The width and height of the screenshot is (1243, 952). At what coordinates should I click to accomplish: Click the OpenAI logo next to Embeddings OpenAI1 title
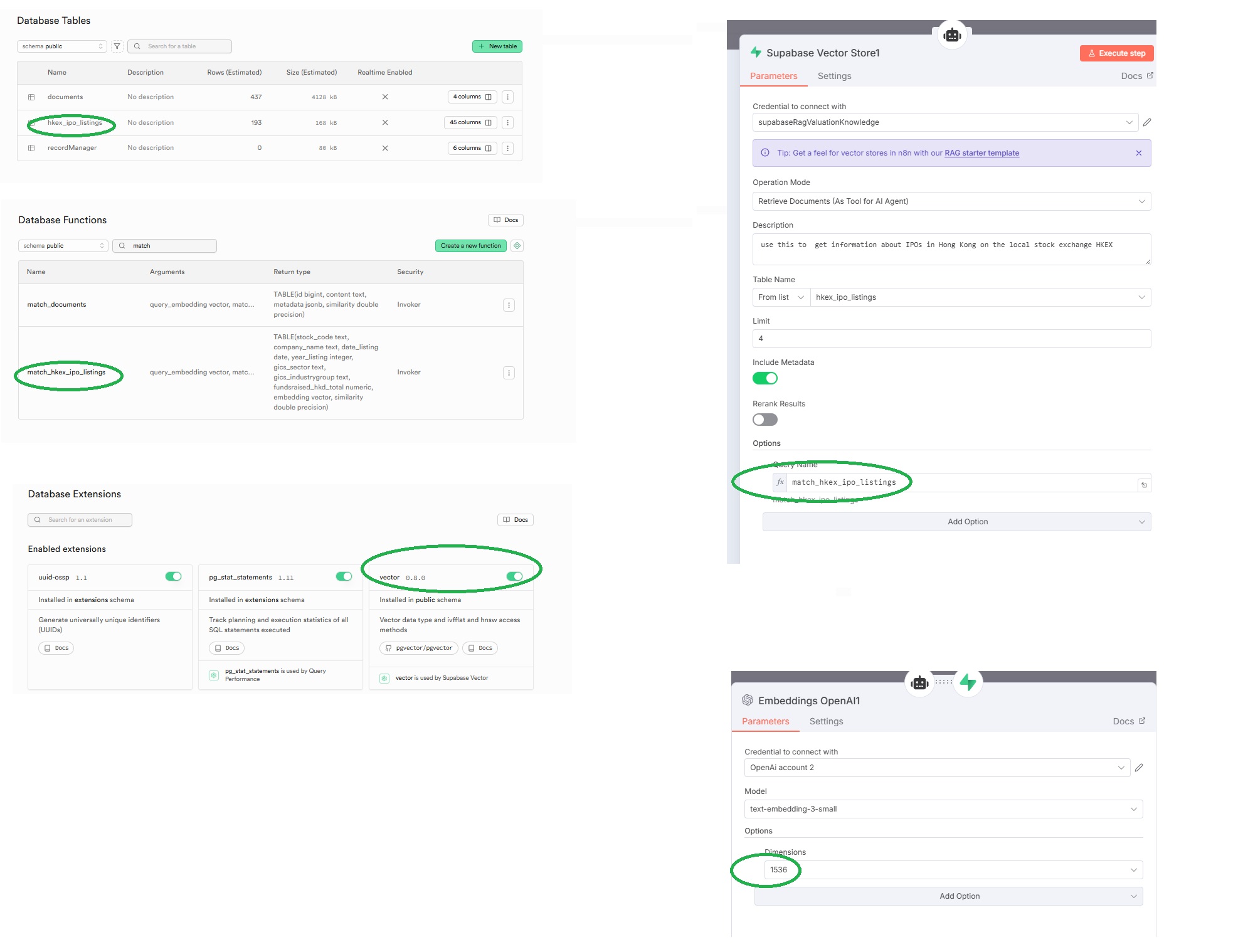(x=748, y=700)
